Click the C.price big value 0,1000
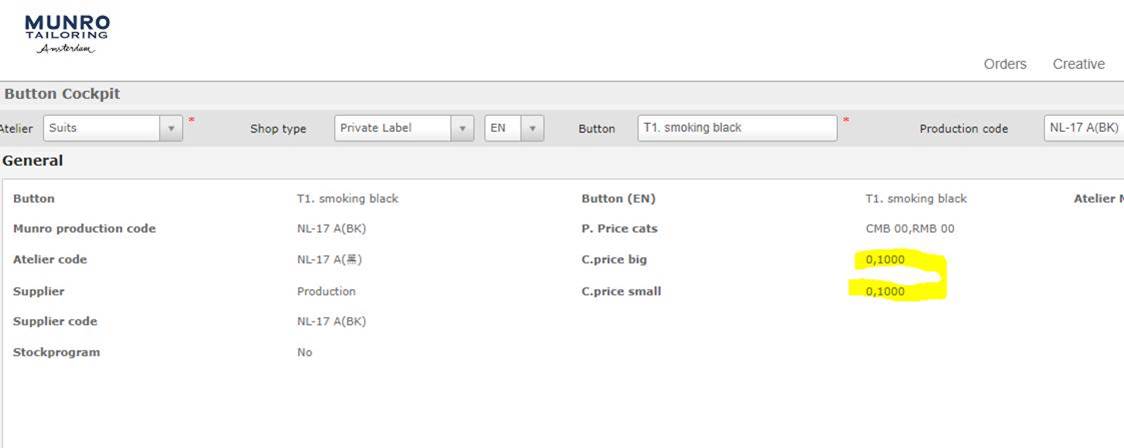1124x448 pixels. 885,259
